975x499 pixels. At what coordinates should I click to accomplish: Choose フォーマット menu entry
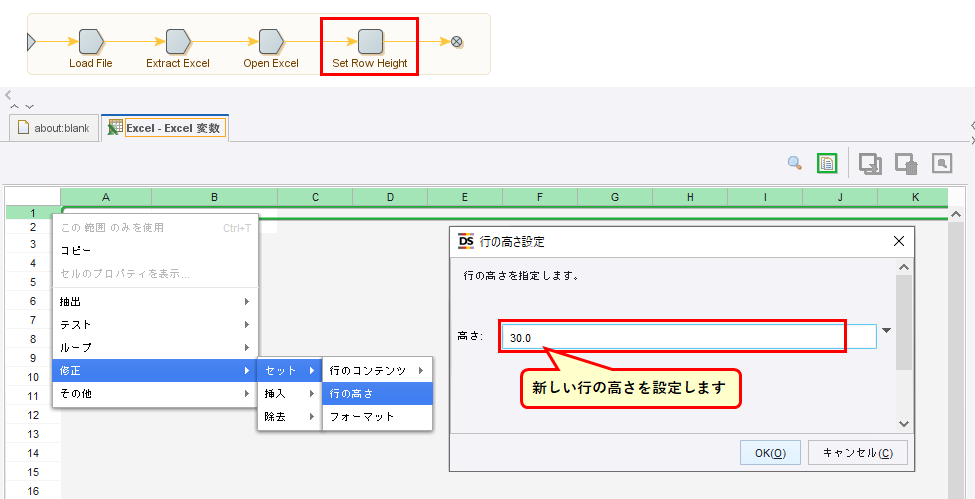[x=377, y=417]
